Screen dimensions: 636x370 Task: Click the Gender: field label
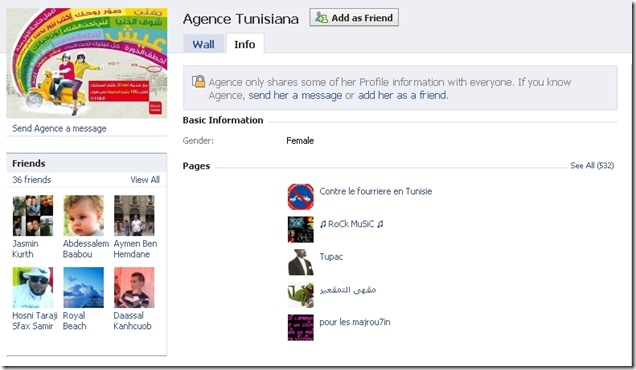[198, 141]
